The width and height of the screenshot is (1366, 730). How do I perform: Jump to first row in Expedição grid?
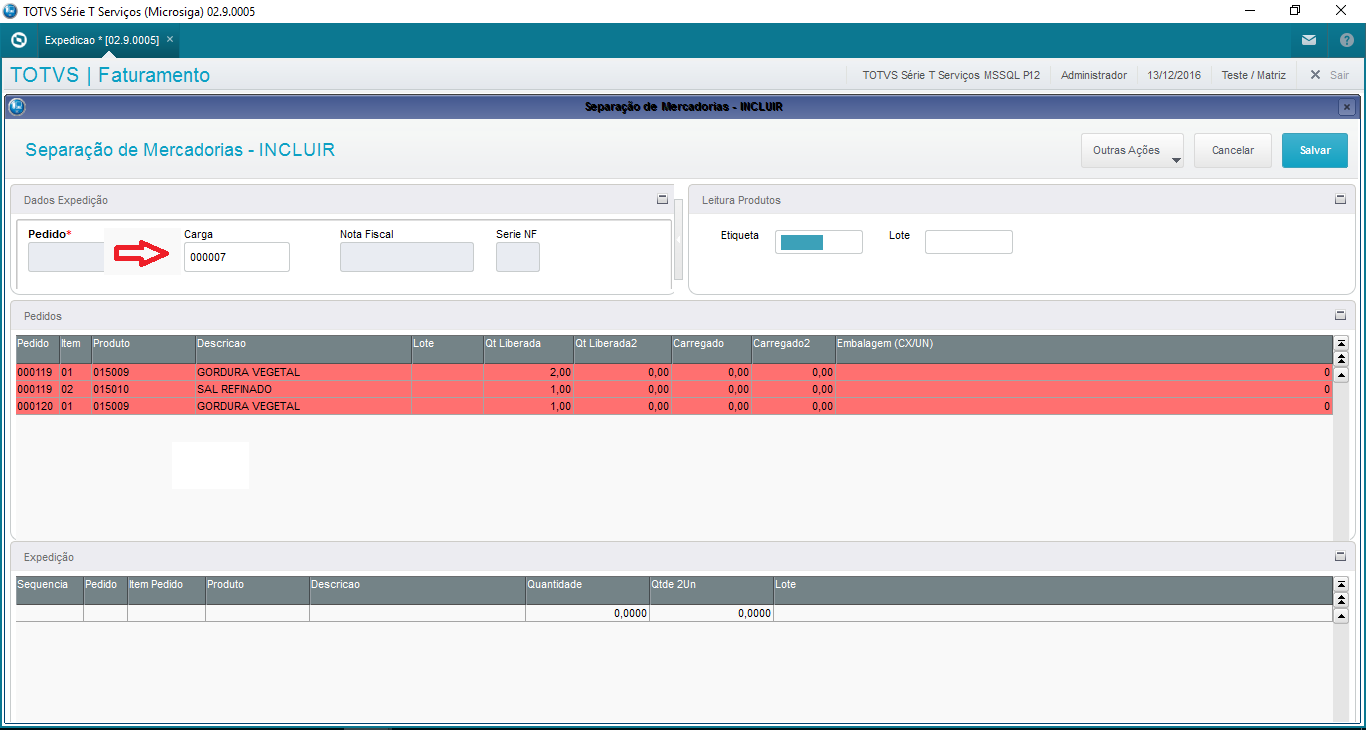[1341, 584]
